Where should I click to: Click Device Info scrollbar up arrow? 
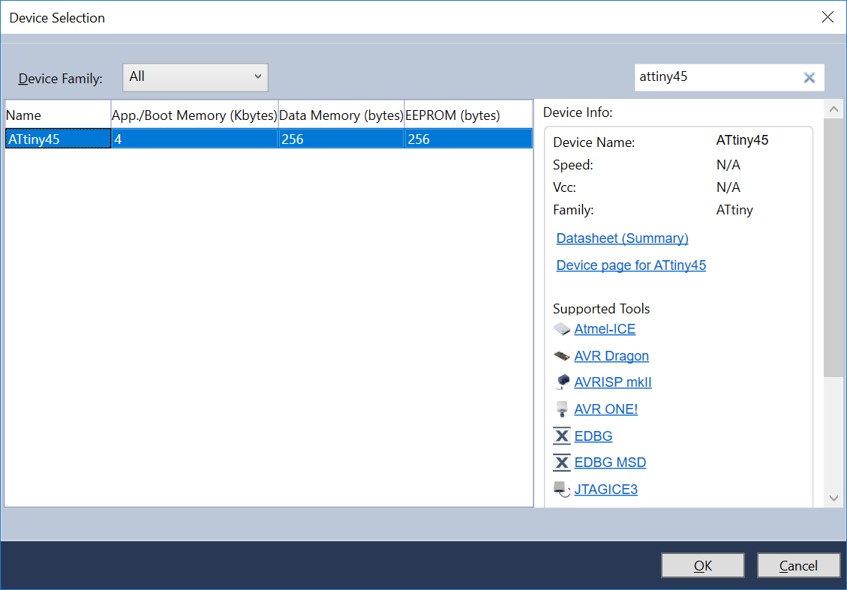click(x=833, y=110)
